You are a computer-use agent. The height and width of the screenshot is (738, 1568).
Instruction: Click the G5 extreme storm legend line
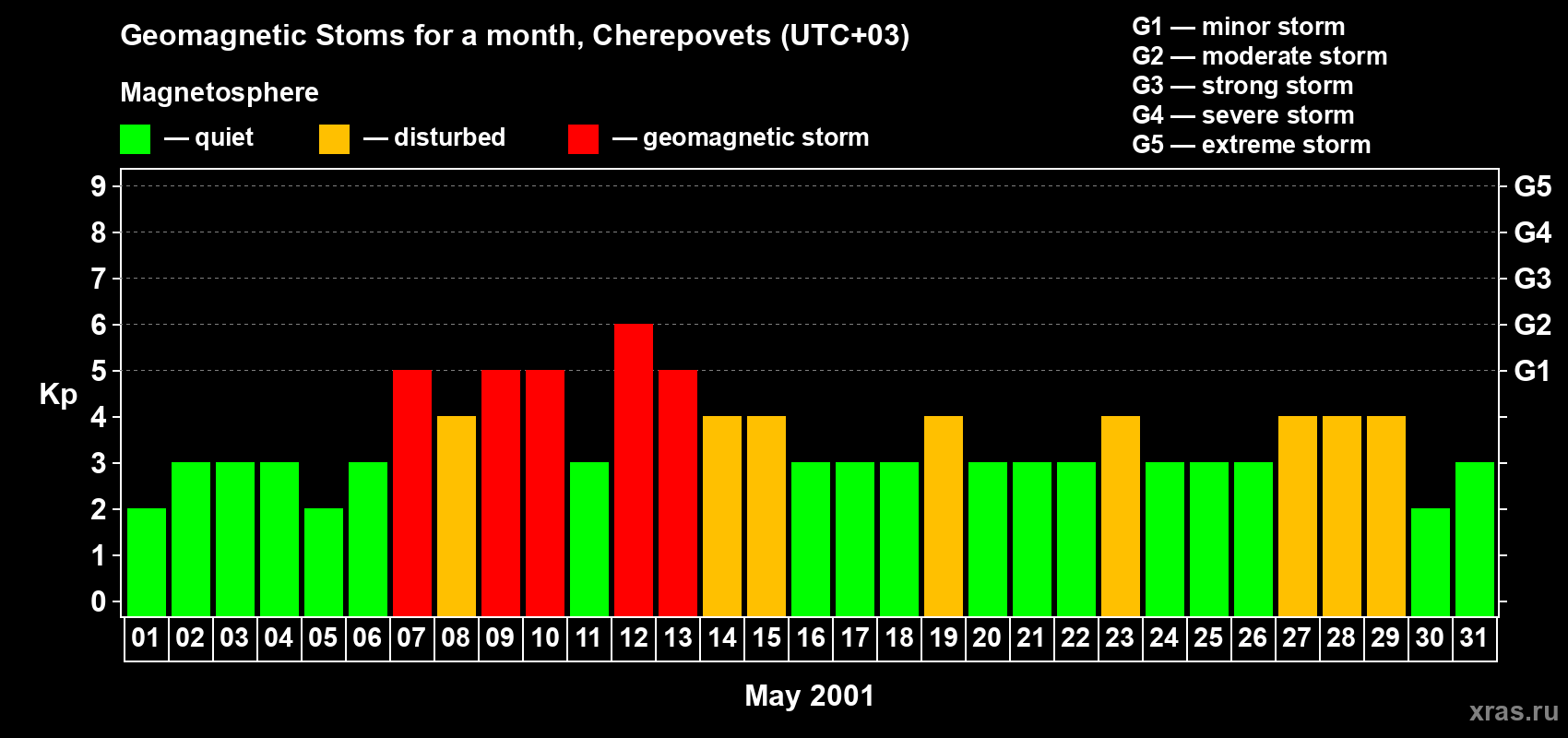pyautogui.click(x=1252, y=145)
